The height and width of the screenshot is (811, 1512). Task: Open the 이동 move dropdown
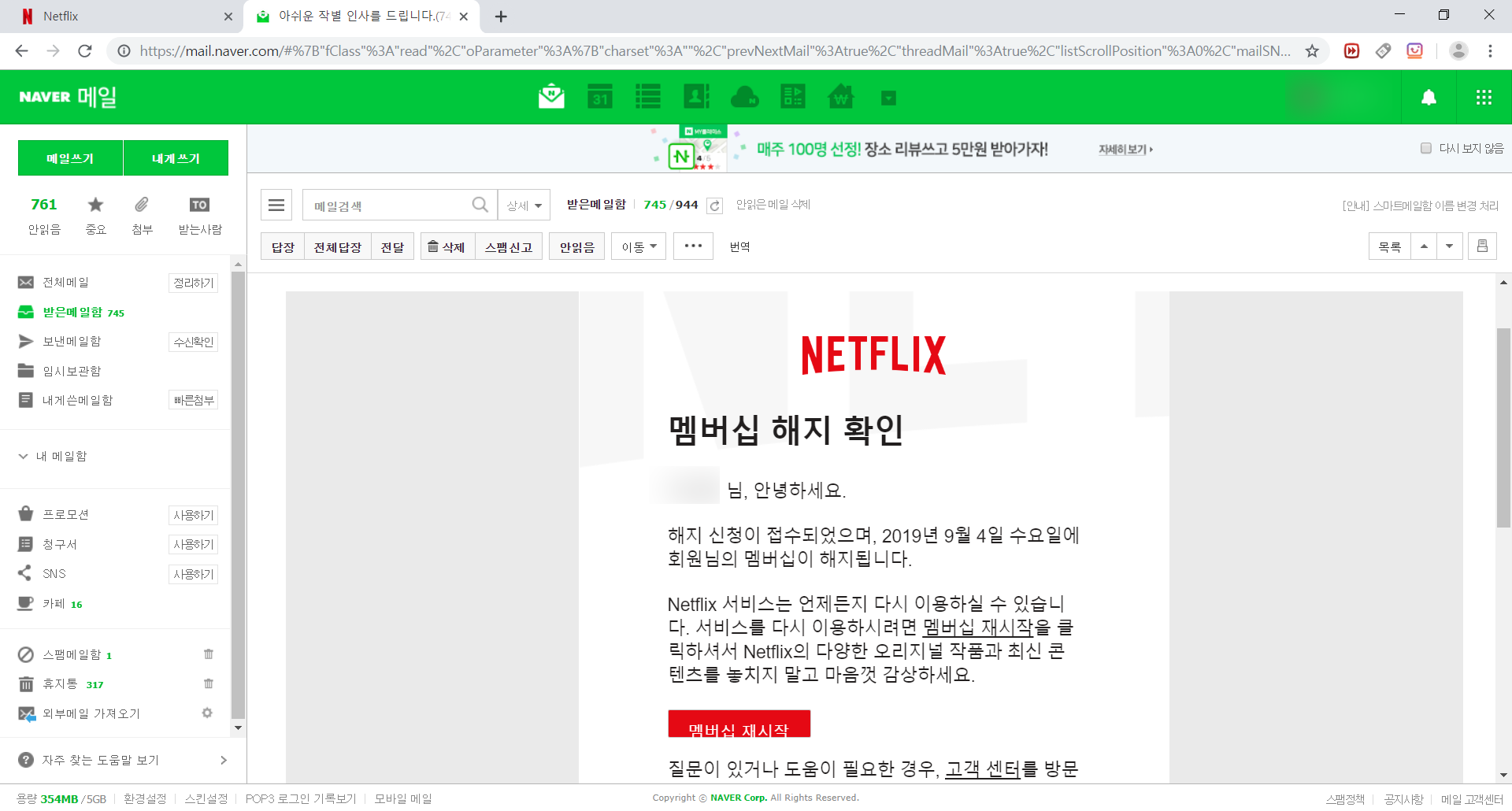point(639,247)
